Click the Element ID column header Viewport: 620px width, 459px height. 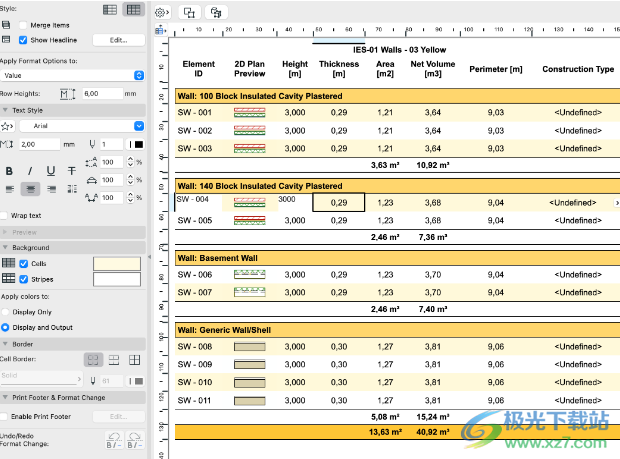[198, 69]
